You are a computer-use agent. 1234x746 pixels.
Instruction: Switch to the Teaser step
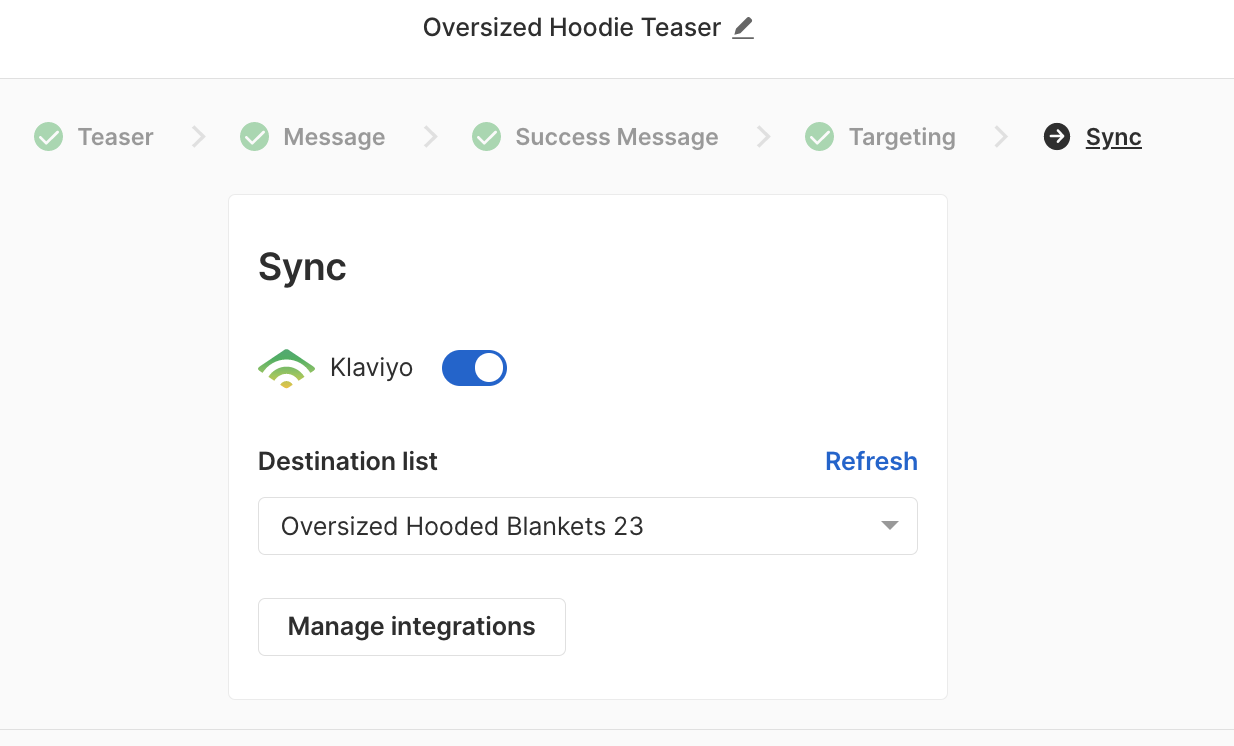[113, 136]
